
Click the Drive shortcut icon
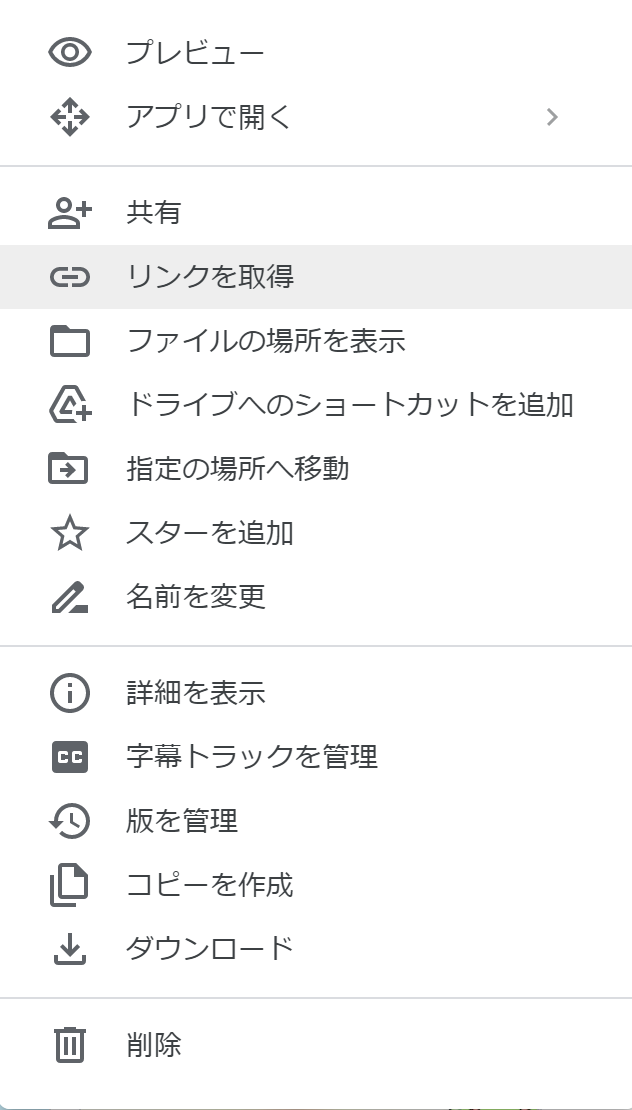69,405
